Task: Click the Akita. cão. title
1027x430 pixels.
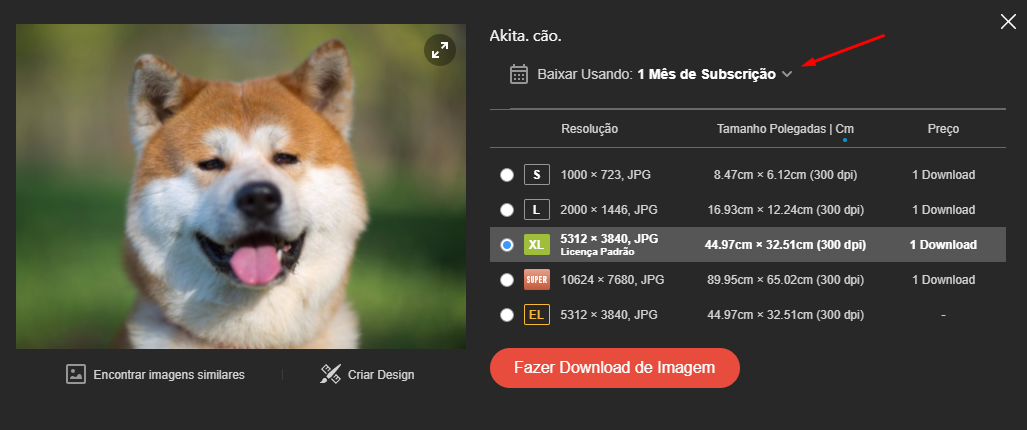Action: point(525,36)
